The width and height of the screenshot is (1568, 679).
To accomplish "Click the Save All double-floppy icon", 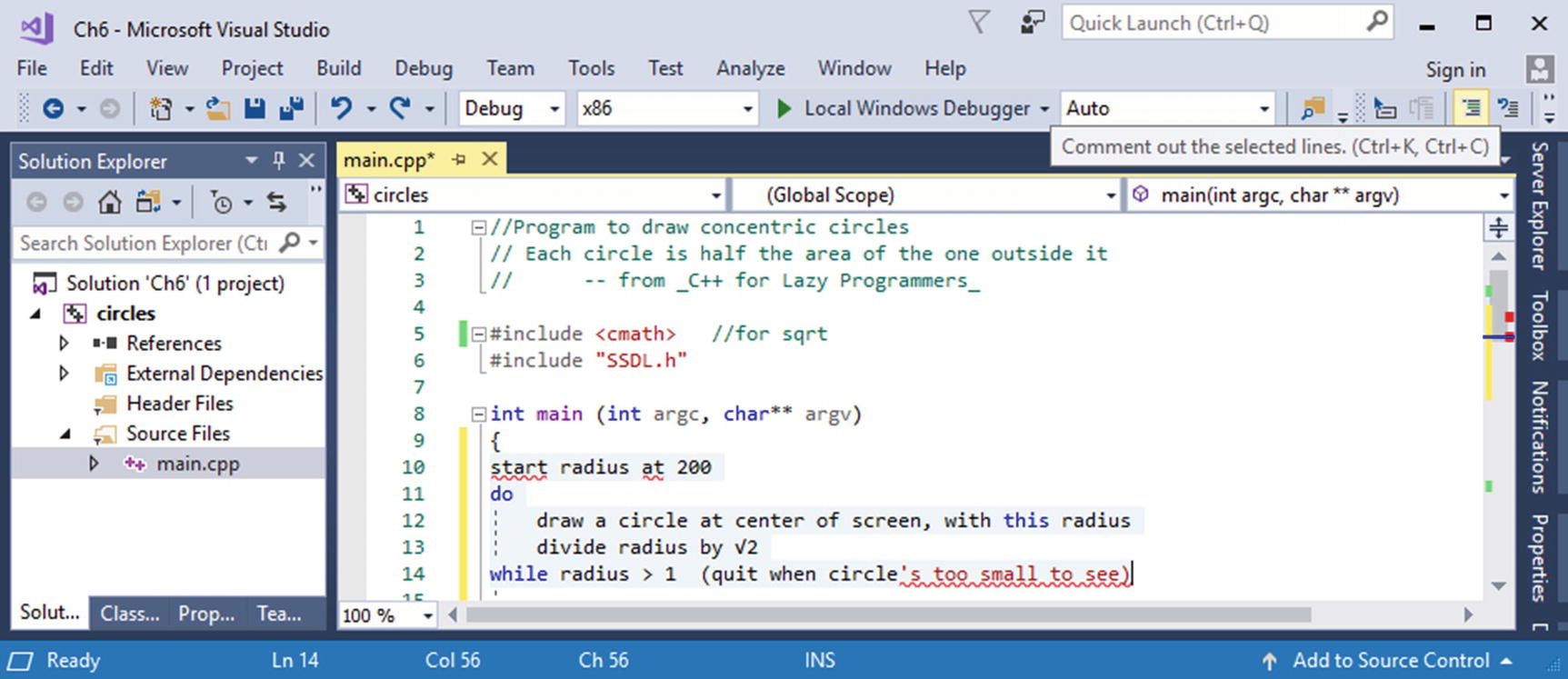I will [291, 109].
